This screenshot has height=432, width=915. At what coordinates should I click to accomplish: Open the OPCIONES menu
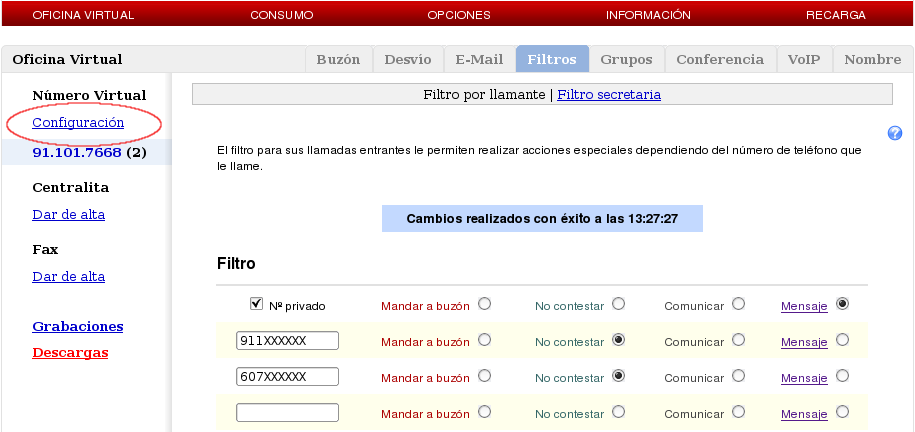point(459,15)
